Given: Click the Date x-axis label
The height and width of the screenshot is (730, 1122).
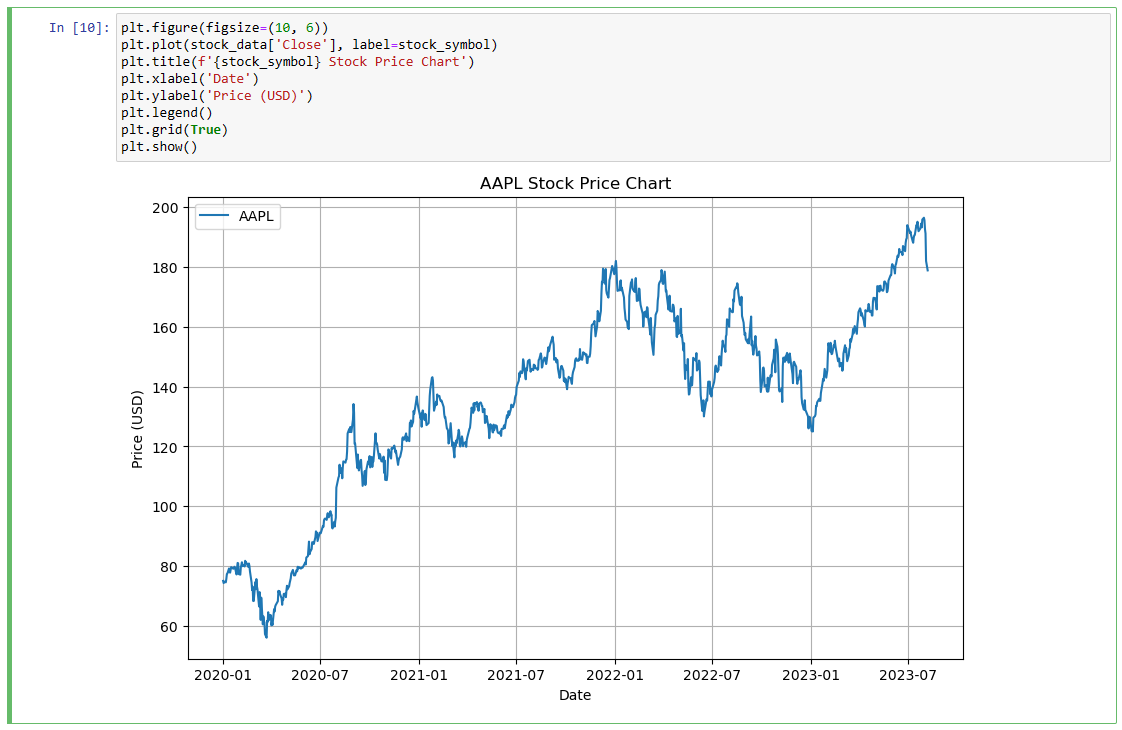Looking at the screenshot, I should [x=575, y=695].
